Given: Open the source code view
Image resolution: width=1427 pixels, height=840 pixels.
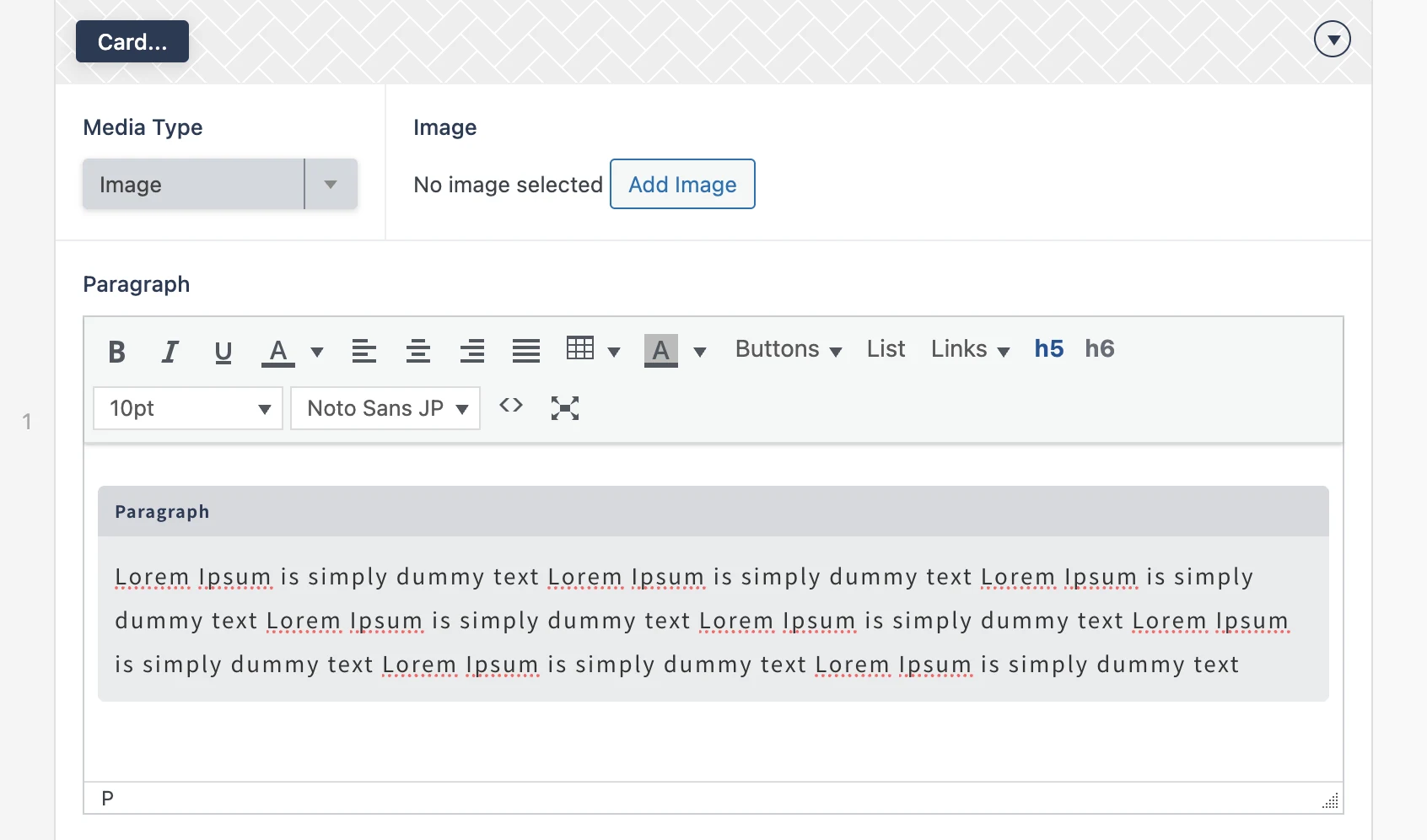Looking at the screenshot, I should [x=511, y=407].
